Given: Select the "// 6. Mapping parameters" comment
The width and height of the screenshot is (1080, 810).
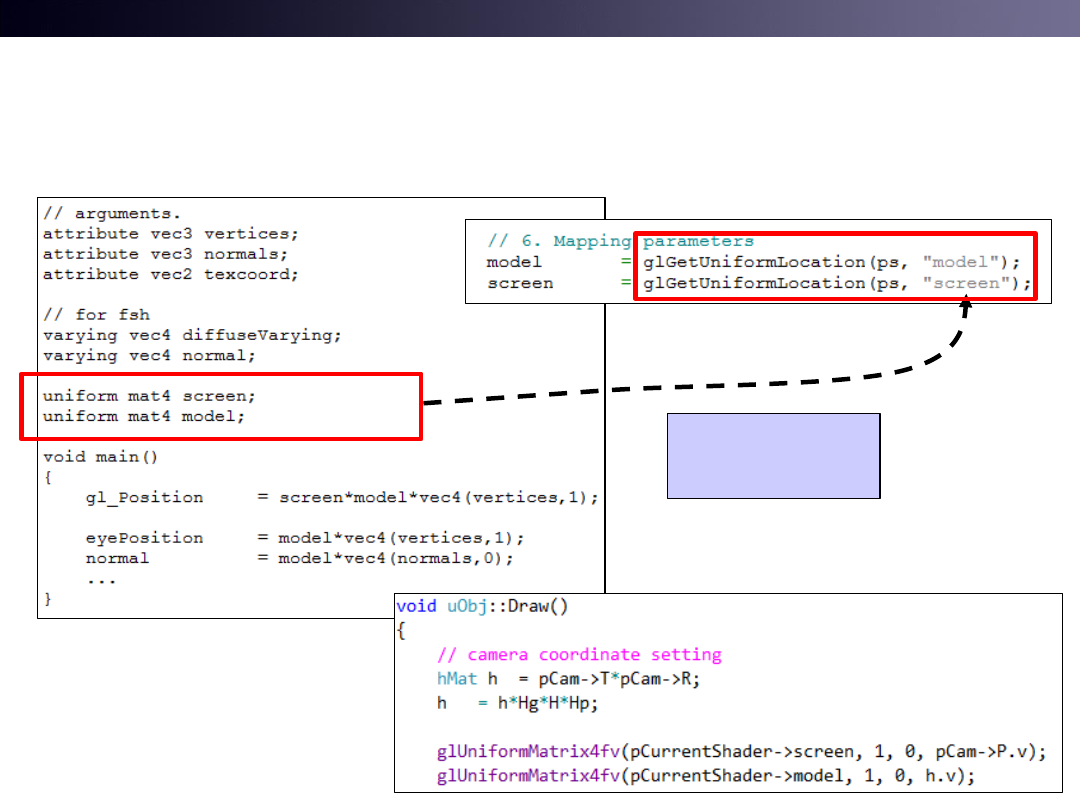Looking at the screenshot, I should pos(620,241).
